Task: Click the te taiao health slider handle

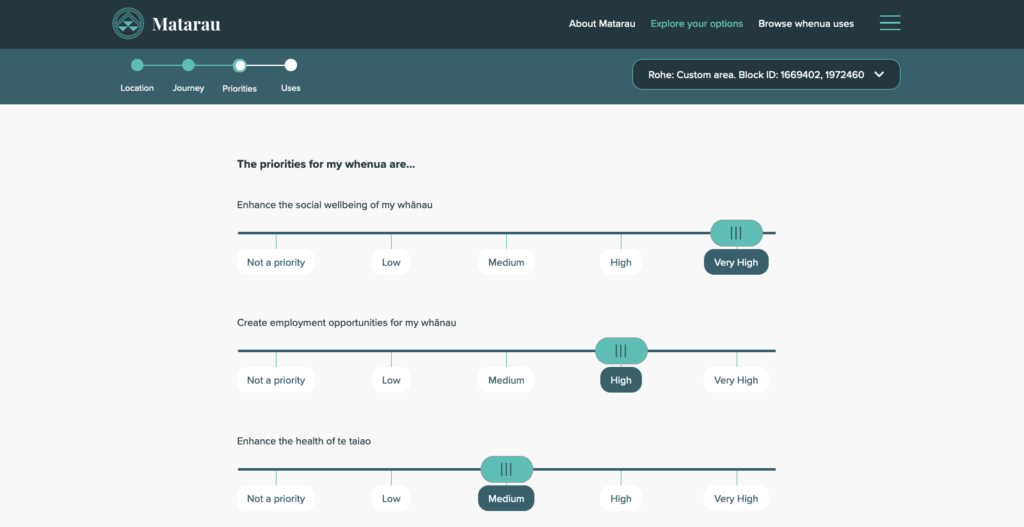Action: 506,469
